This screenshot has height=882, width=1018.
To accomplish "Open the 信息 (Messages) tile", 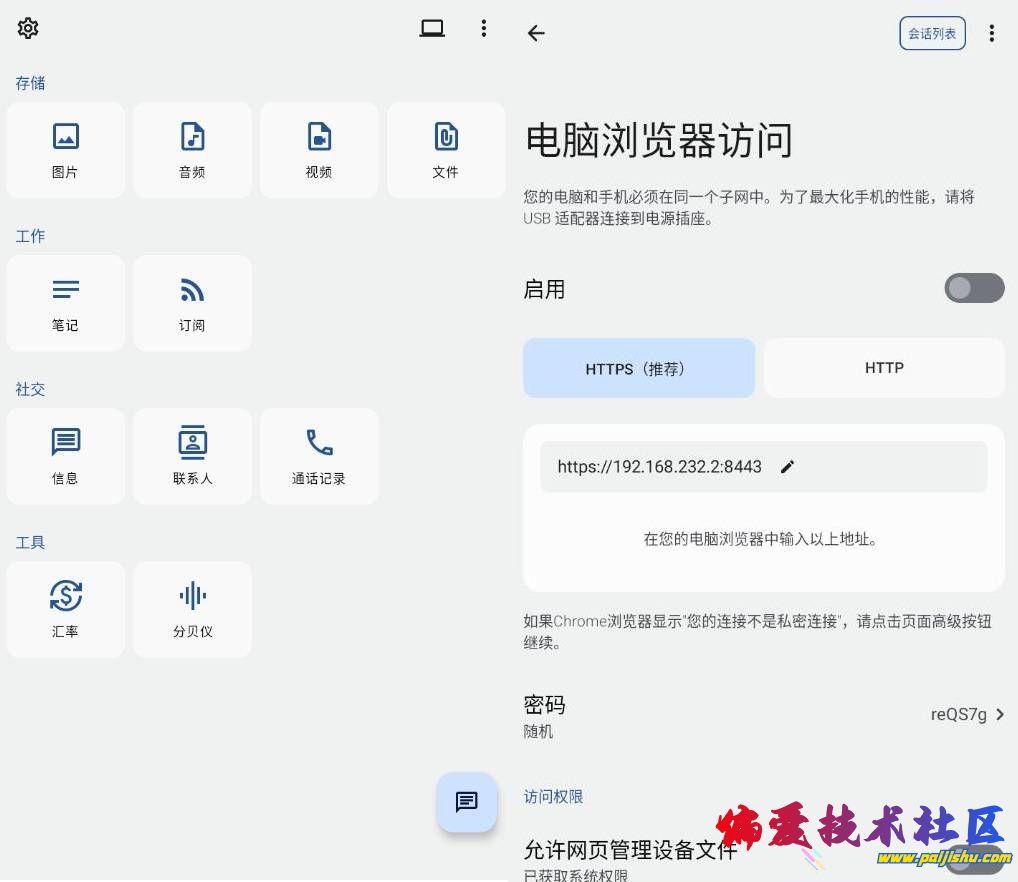I will click(66, 456).
